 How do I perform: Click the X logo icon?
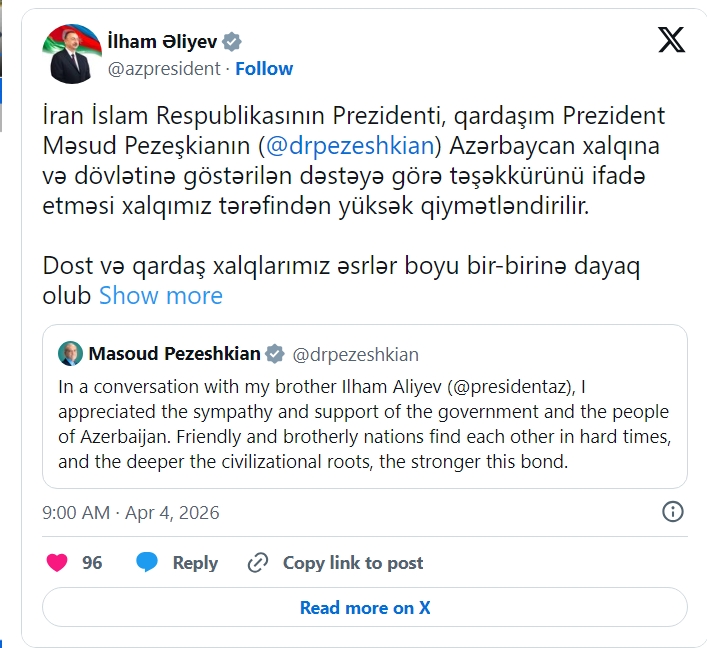672,41
